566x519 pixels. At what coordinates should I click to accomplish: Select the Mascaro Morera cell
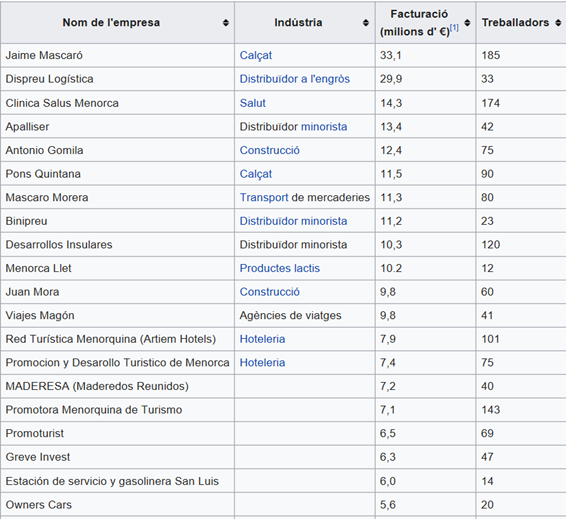pyautogui.click(x=117, y=197)
